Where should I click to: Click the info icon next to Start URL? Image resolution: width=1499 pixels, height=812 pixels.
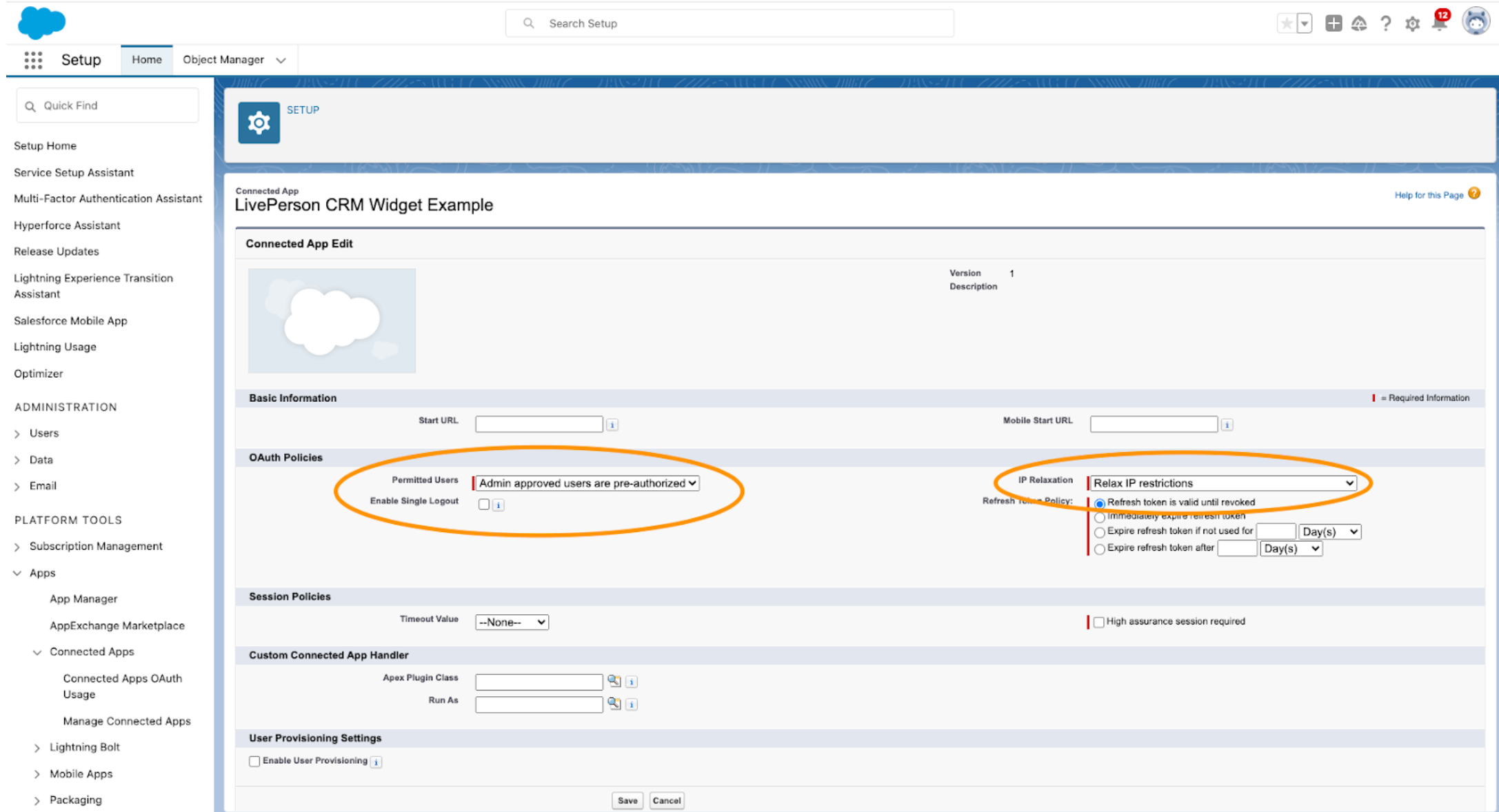612,425
